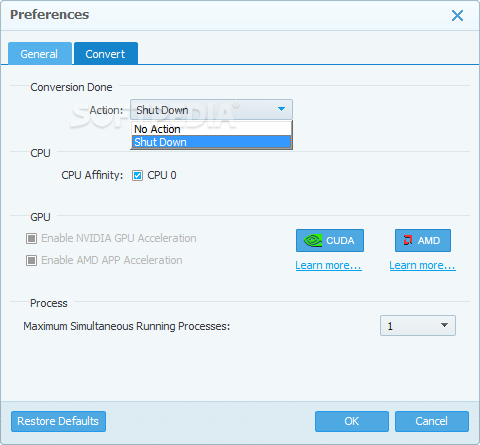Click the AMD button with the red logo
This screenshot has height=445, width=480.
click(x=423, y=240)
